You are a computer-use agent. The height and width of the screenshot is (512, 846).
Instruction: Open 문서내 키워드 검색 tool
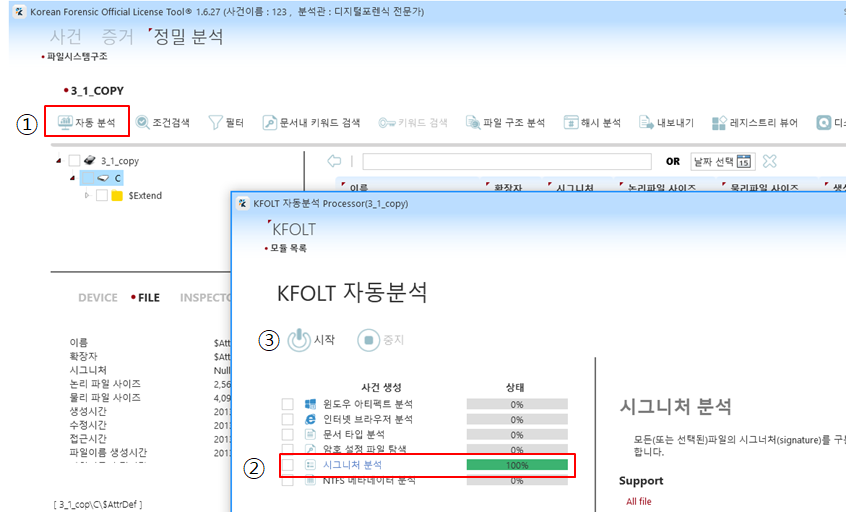311,122
